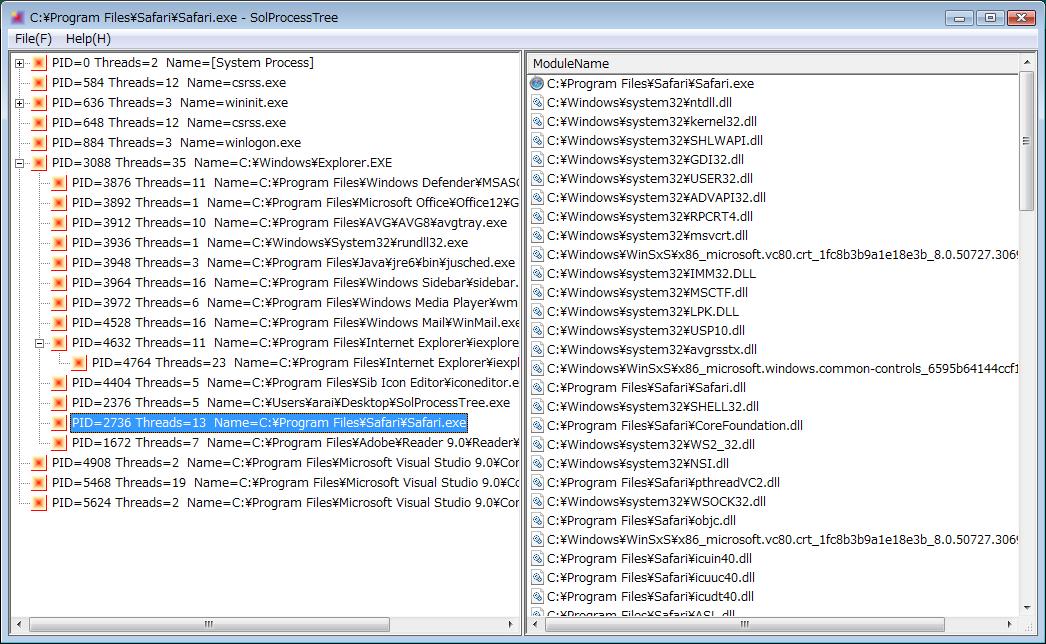Select the USP10.dll module entry

click(x=646, y=331)
